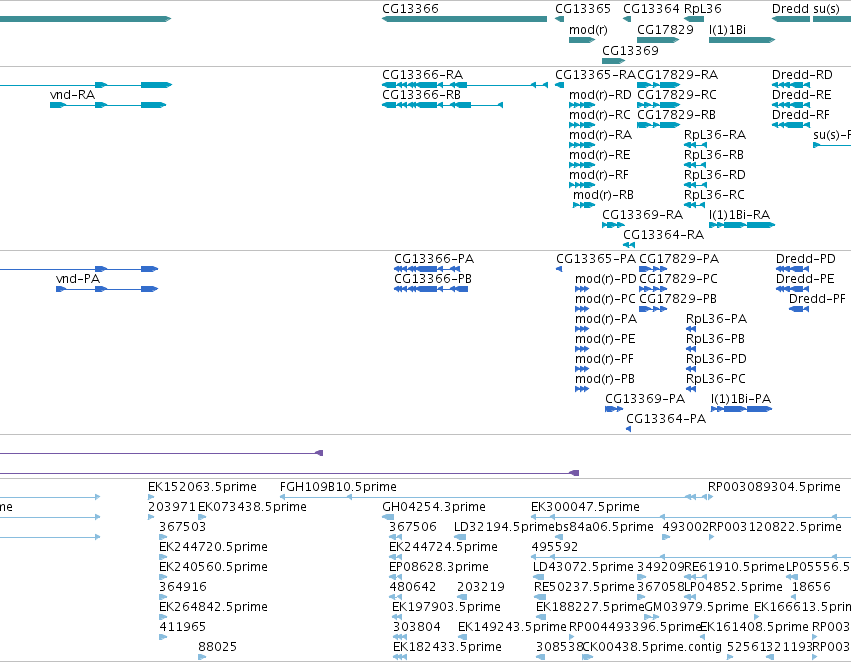Select the EK182433.5prime EST label

(x=447, y=647)
